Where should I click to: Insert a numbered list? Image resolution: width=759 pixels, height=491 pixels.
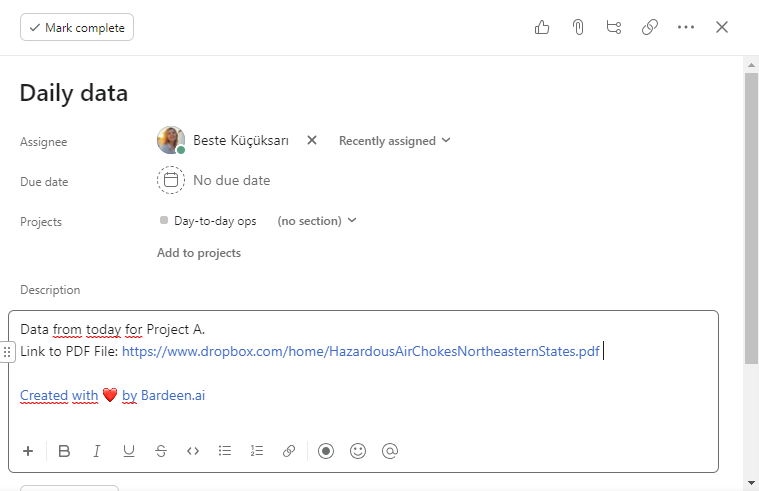click(x=257, y=451)
